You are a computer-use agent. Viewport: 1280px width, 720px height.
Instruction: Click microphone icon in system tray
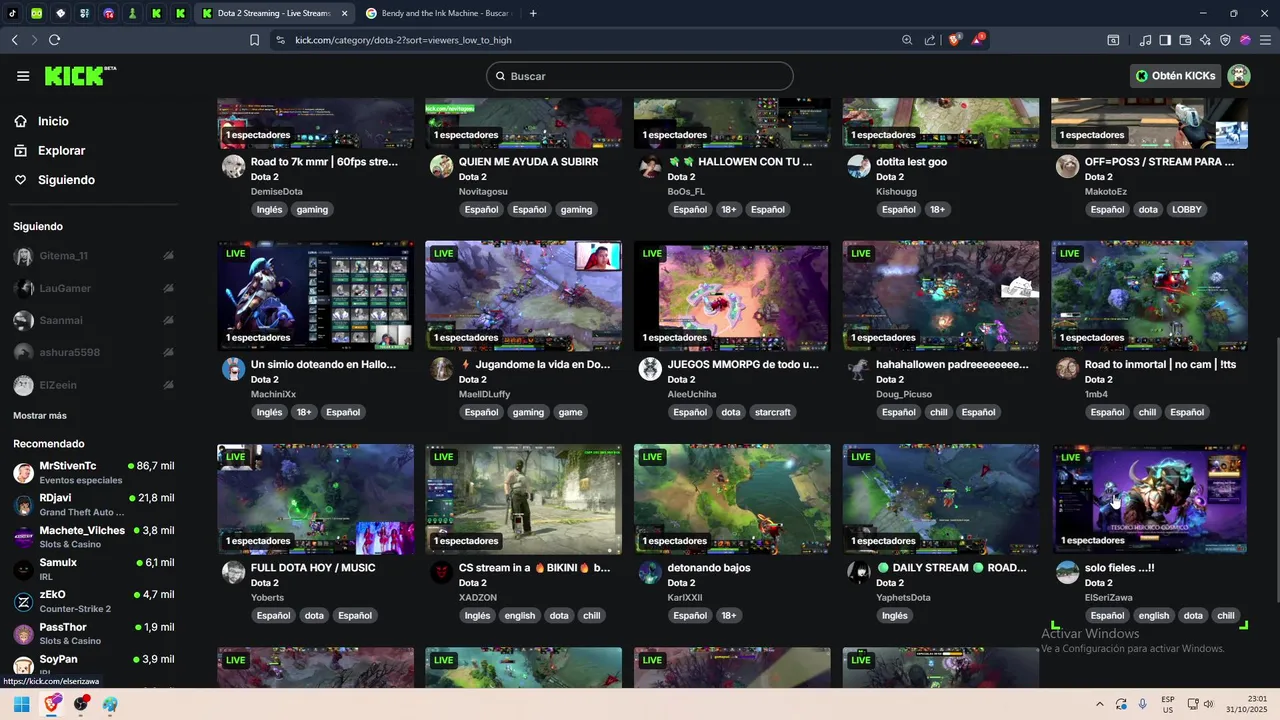tap(1142, 704)
